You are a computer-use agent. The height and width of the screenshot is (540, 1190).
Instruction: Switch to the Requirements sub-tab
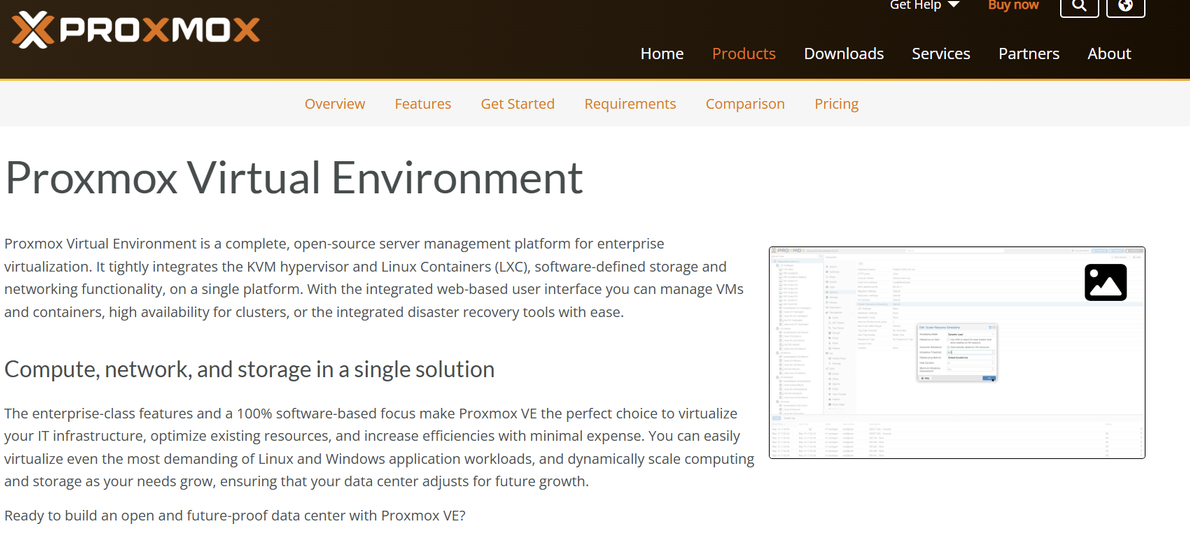point(630,104)
